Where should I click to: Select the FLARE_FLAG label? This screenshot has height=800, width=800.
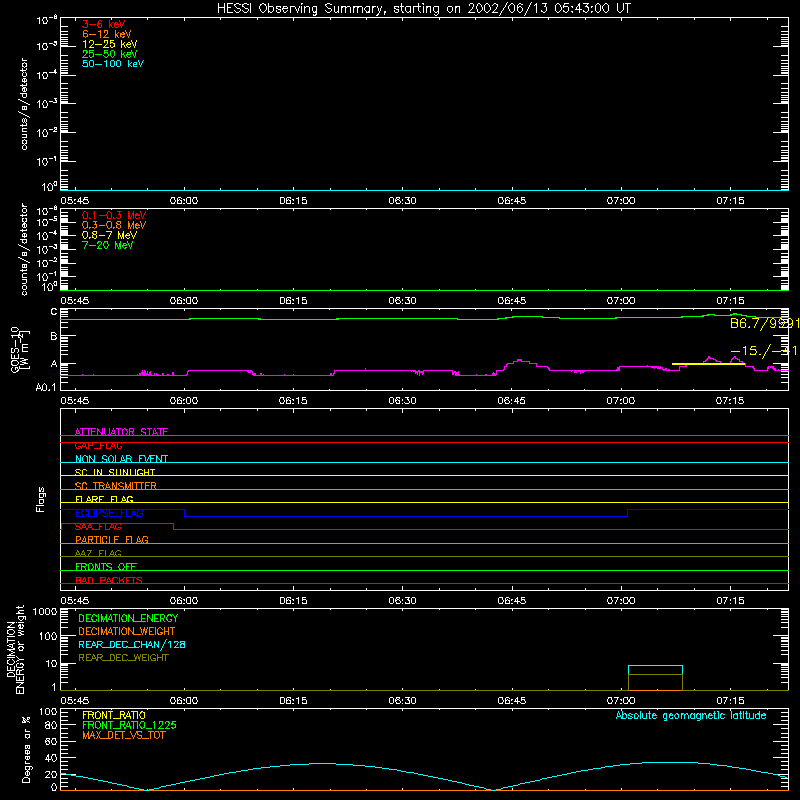pos(104,499)
